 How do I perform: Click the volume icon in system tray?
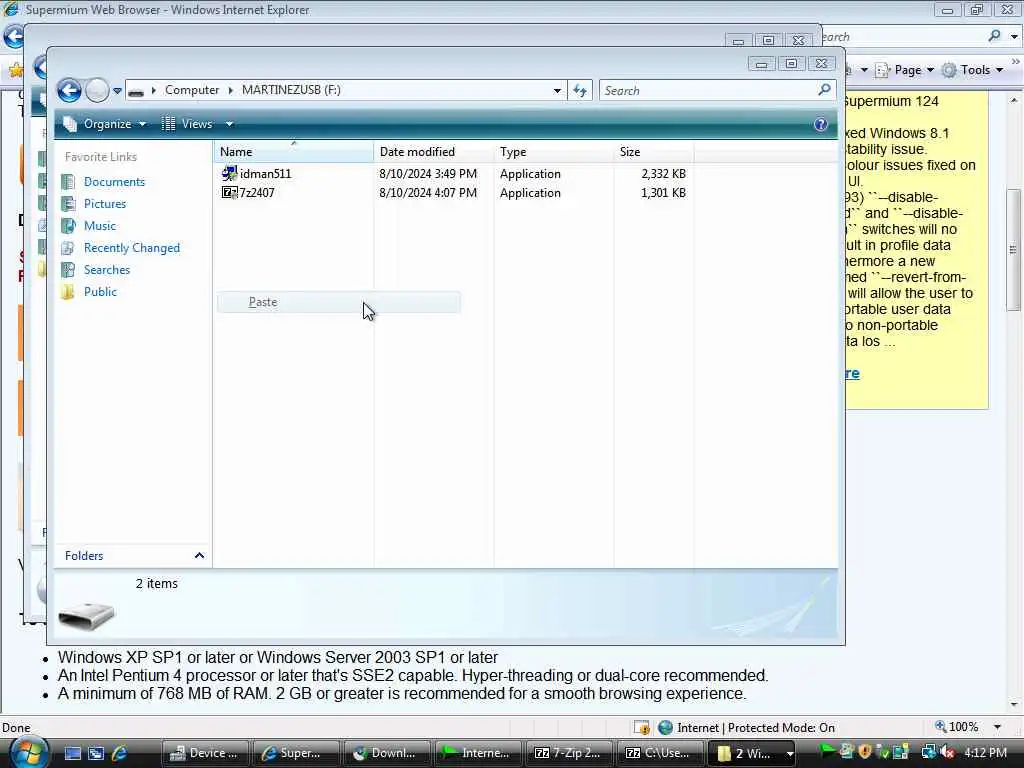click(948, 753)
